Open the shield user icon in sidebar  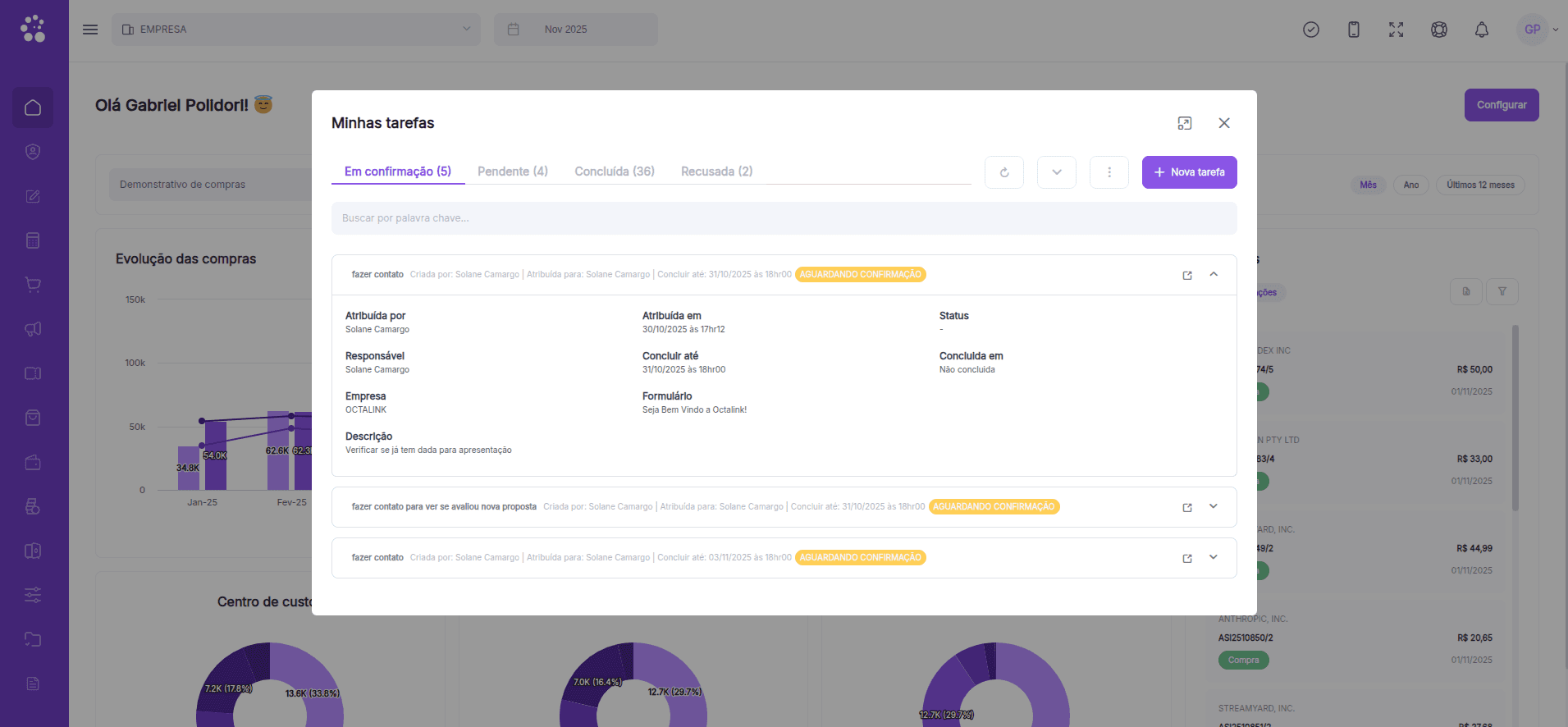33,152
